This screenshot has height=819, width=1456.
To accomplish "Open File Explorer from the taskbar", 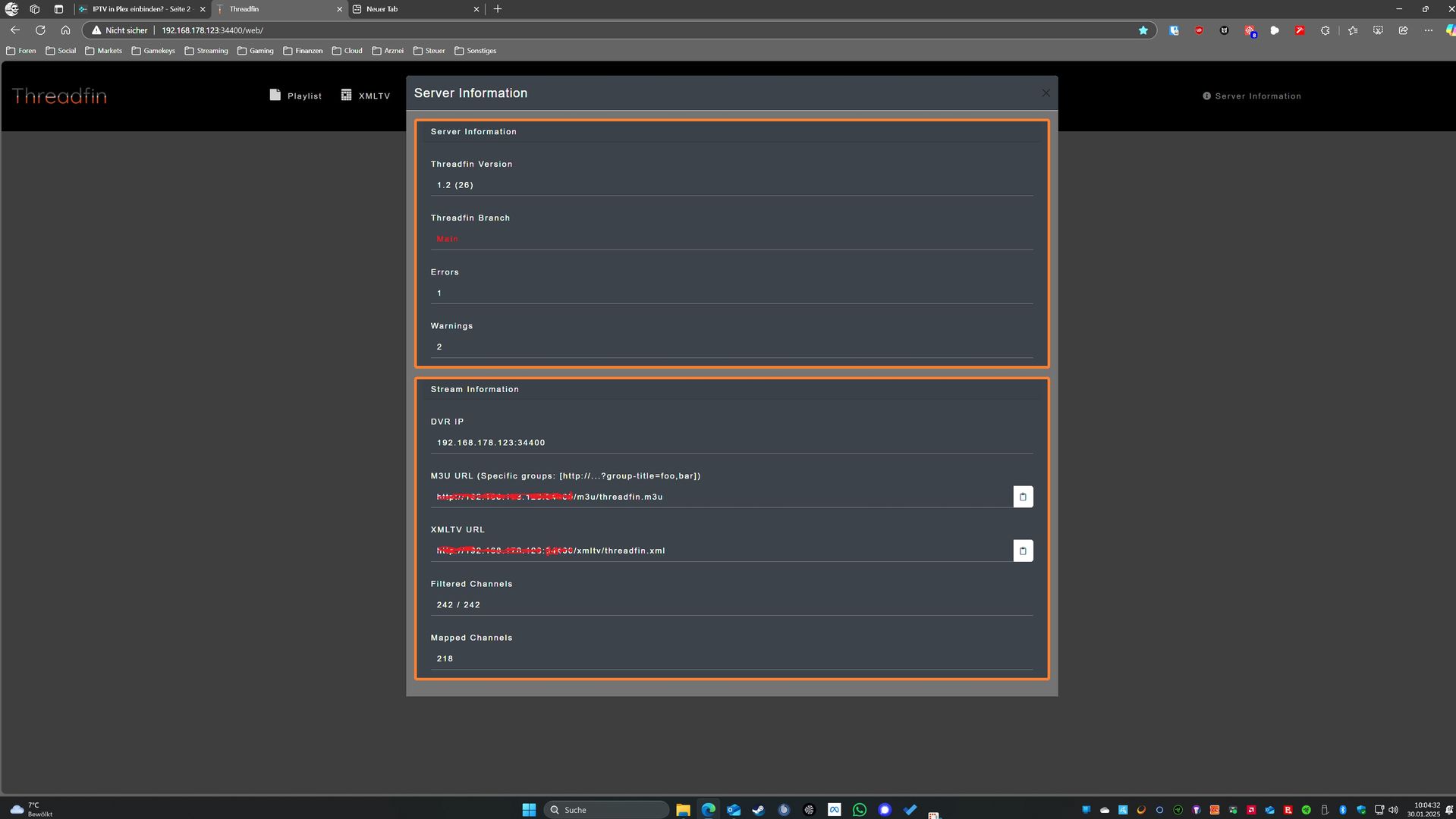I will pos(683,810).
